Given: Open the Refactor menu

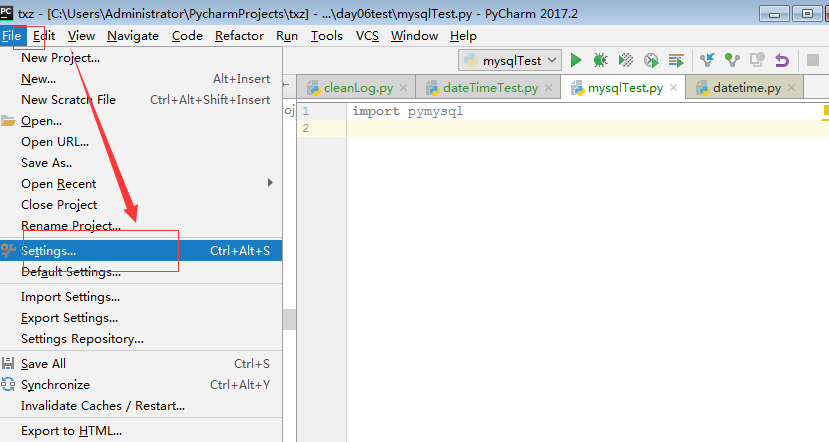Looking at the screenshot, I should (239, 36).
